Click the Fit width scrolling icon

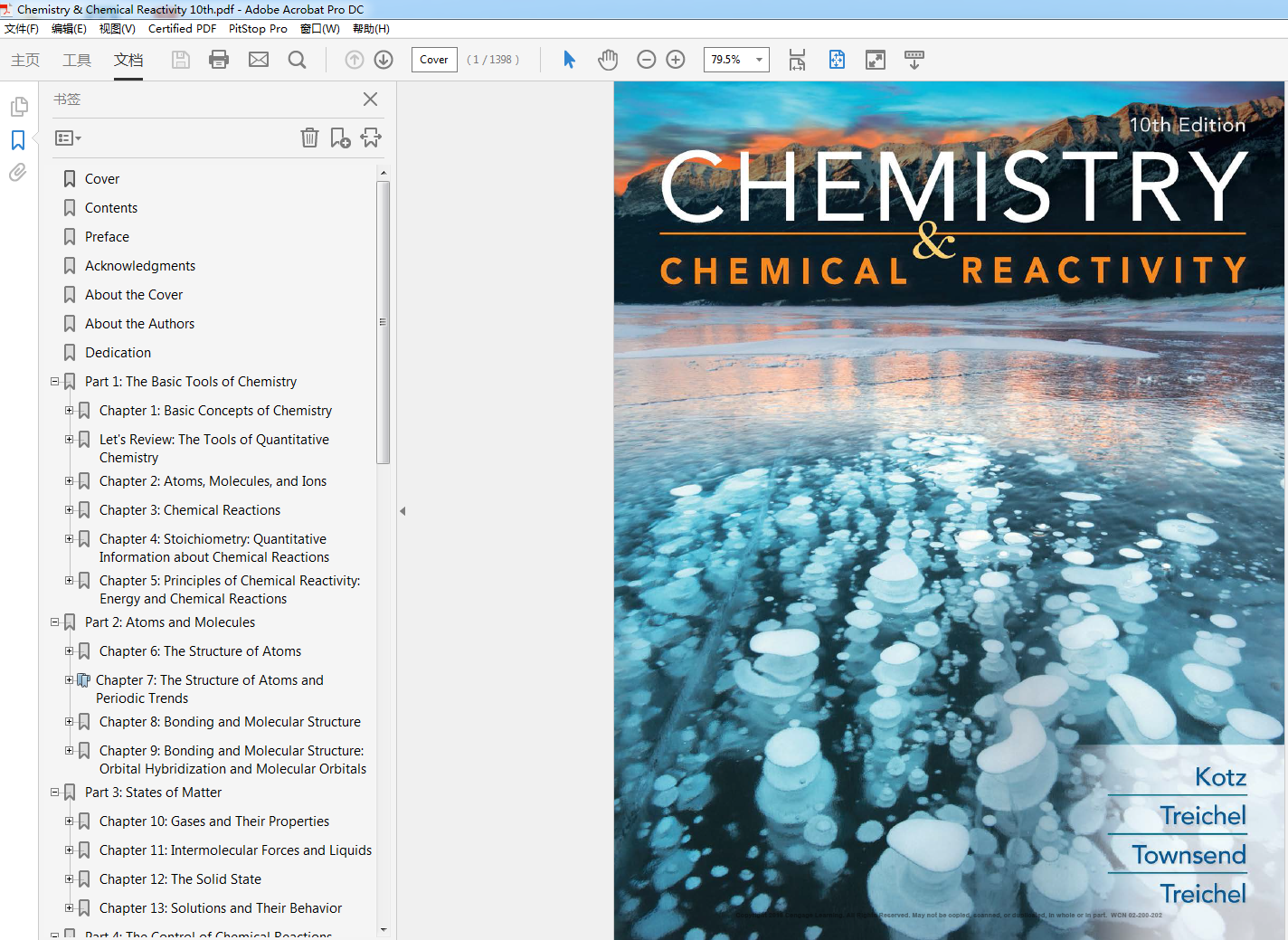tap(797, 60)
